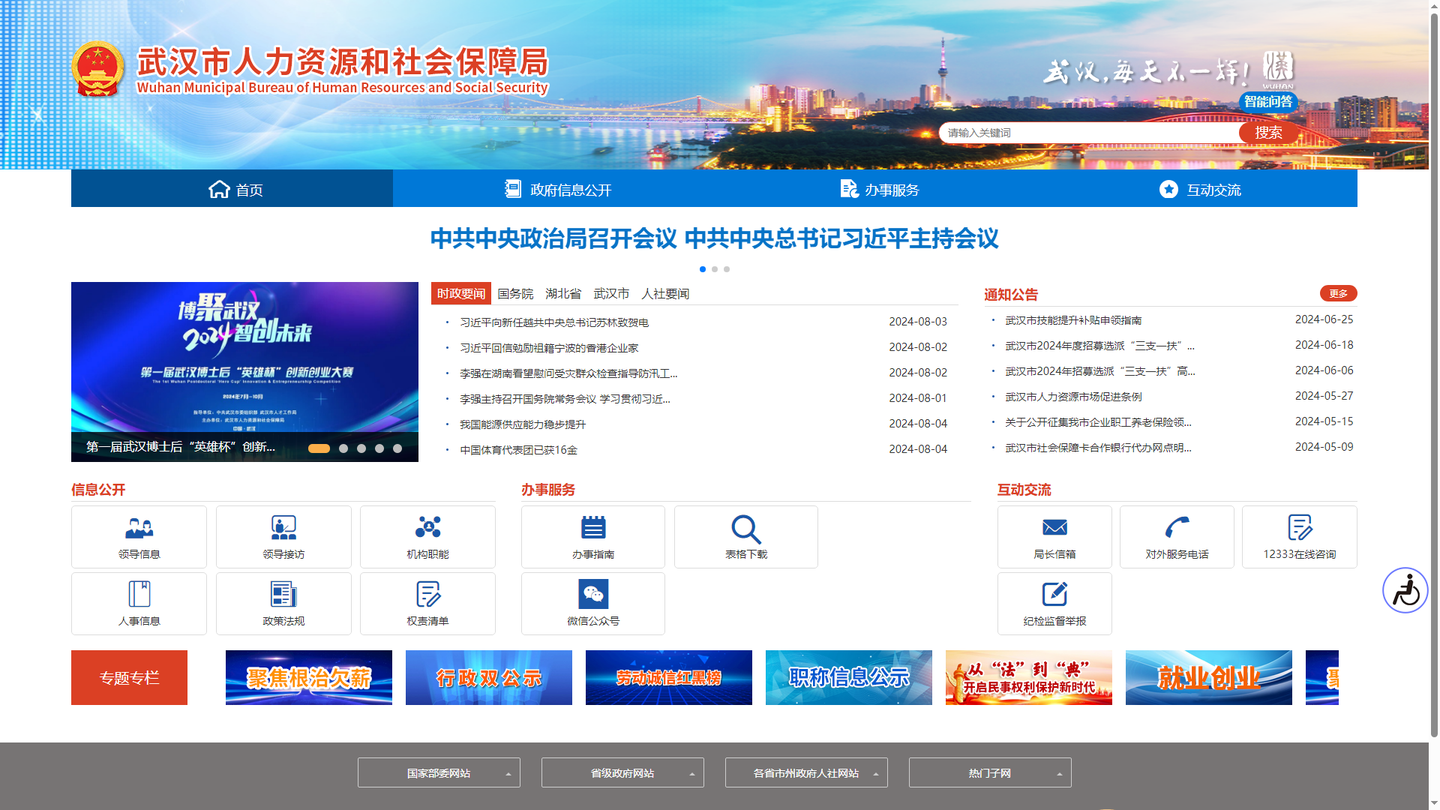Switch to the 人社要闻 news tab
Image resolution: width=1440 pixels, height=810 pixels.
click(x=665, y=293)
